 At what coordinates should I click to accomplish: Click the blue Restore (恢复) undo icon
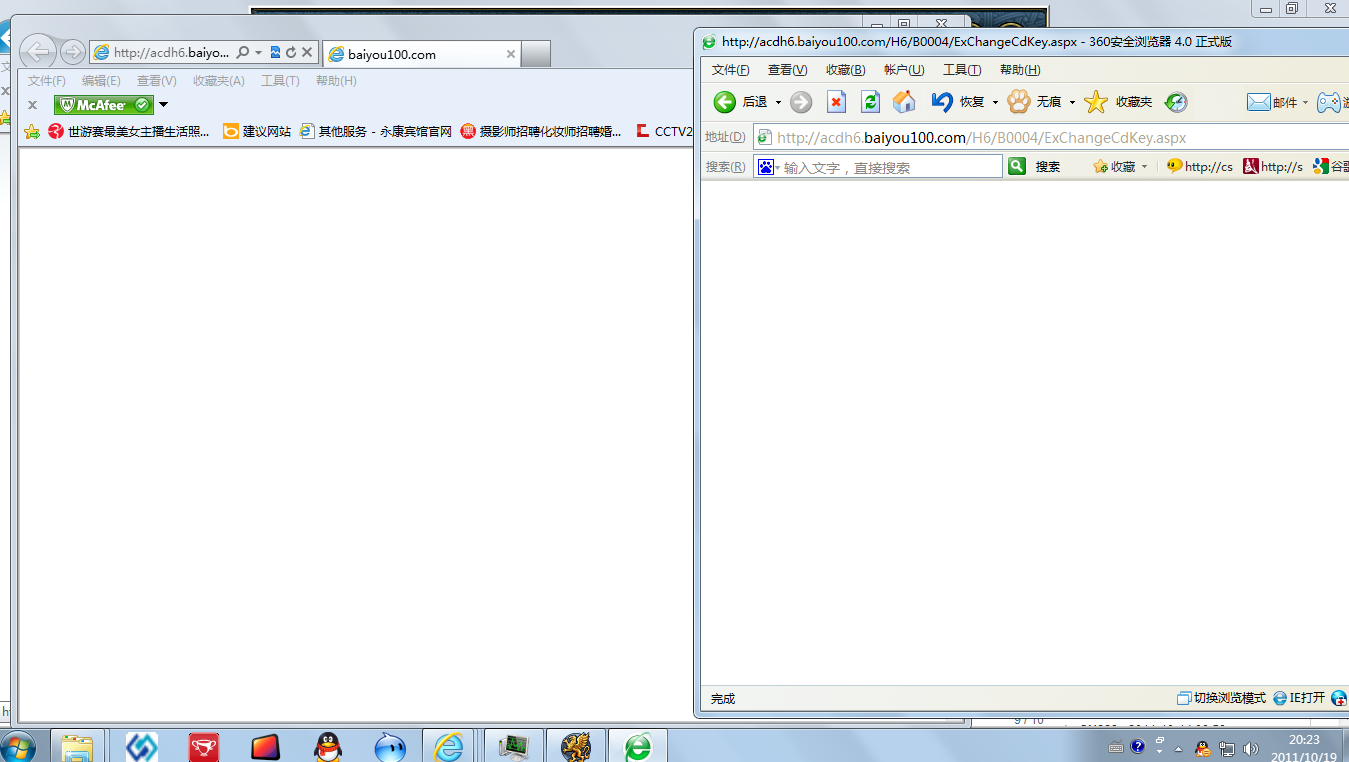[942, 102]
